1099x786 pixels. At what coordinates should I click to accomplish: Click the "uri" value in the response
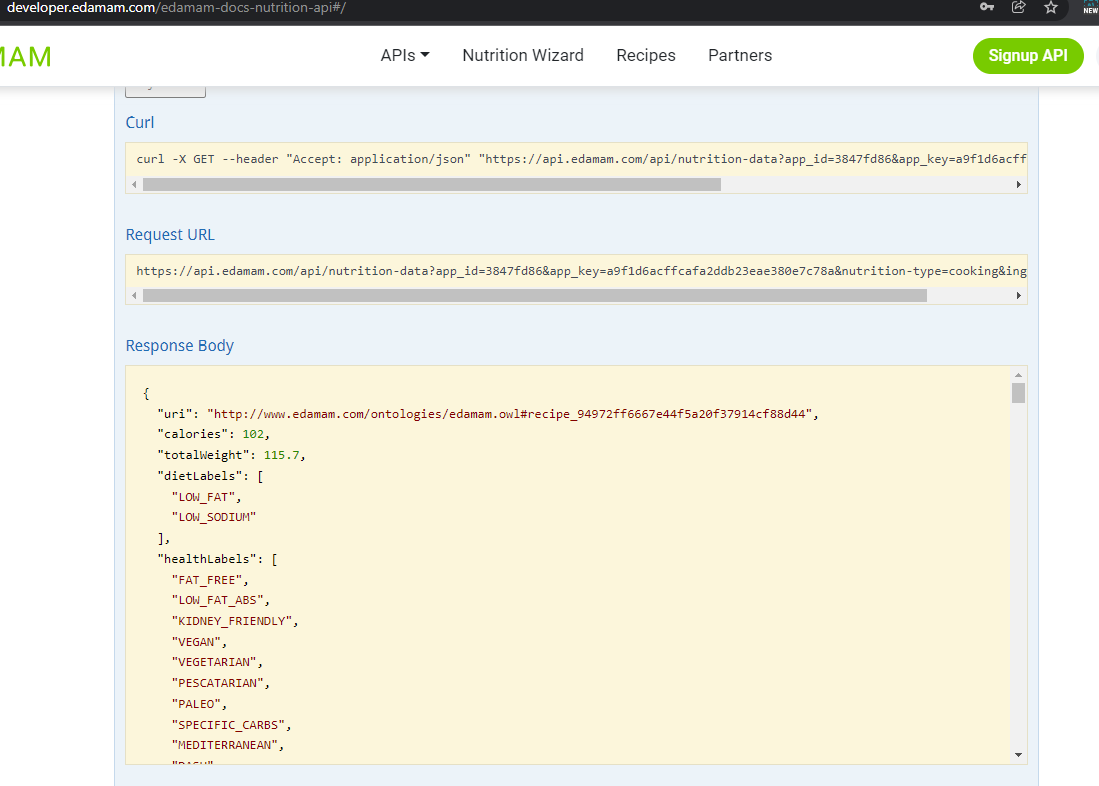(510, 414)
